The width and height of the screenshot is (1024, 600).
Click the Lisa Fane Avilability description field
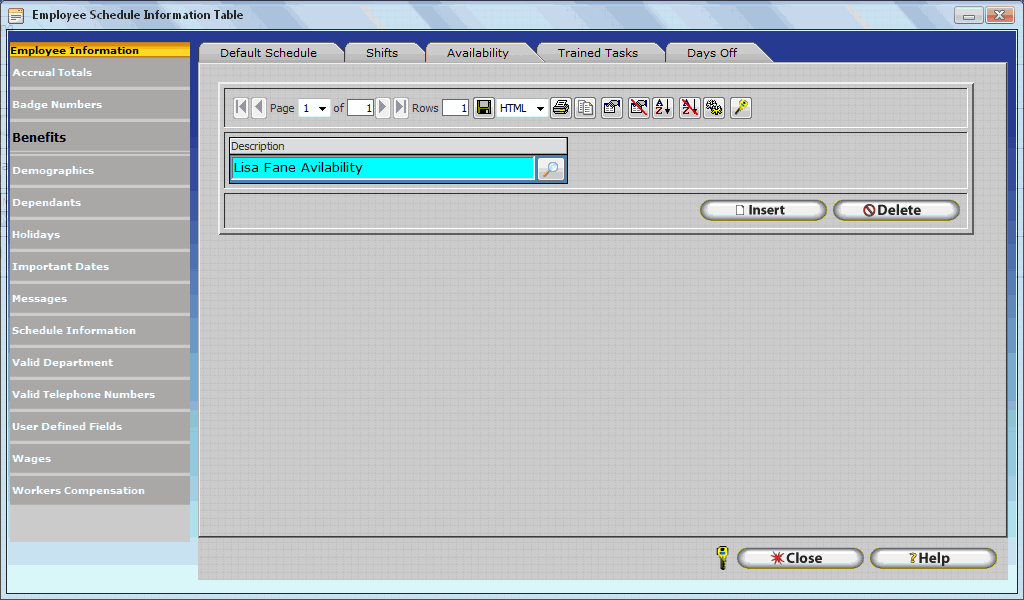[382, 168]
